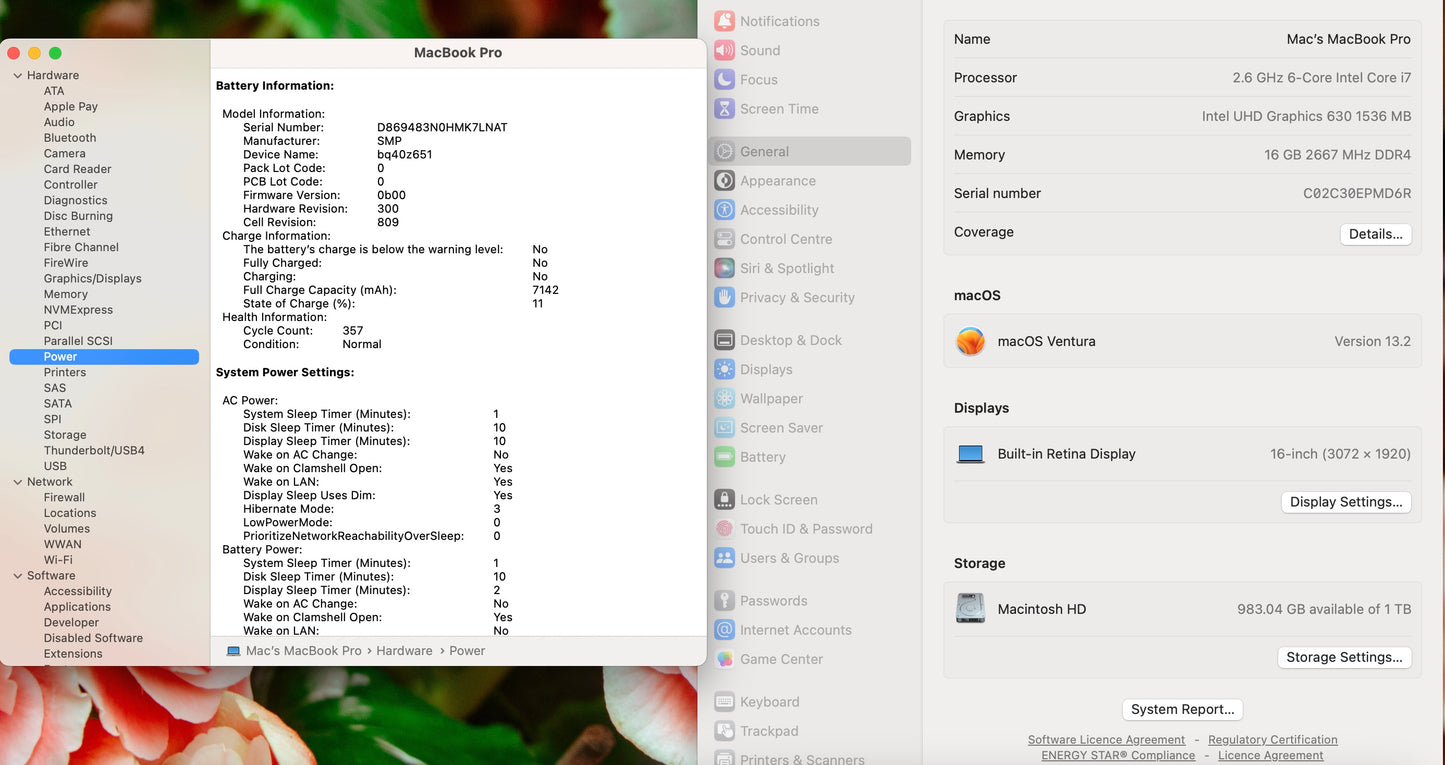Click Hardware in the bottom path bar
The image size is (1445, 765).
[x=404, y=651]
